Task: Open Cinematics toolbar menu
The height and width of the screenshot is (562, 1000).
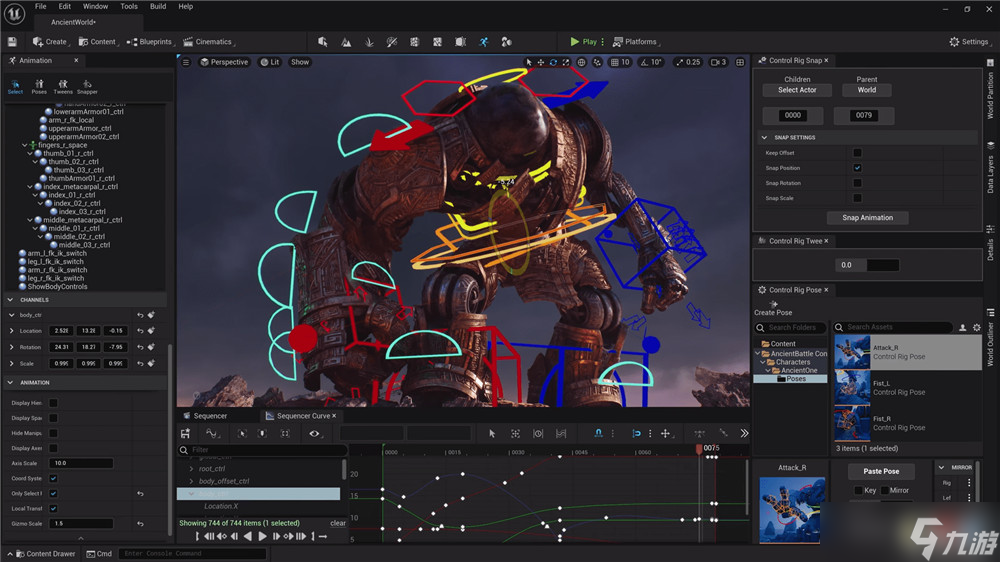Action: [x=209, y=42]
